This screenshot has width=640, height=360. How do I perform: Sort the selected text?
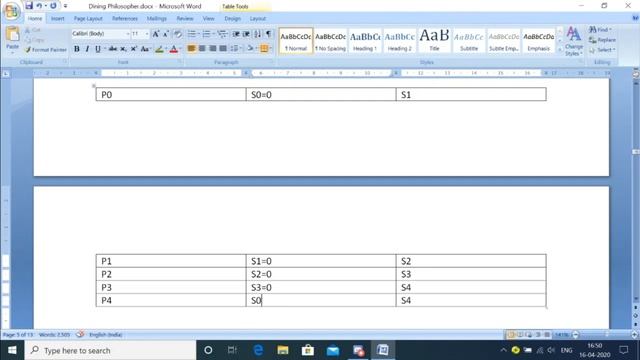(x=258, y=34)
